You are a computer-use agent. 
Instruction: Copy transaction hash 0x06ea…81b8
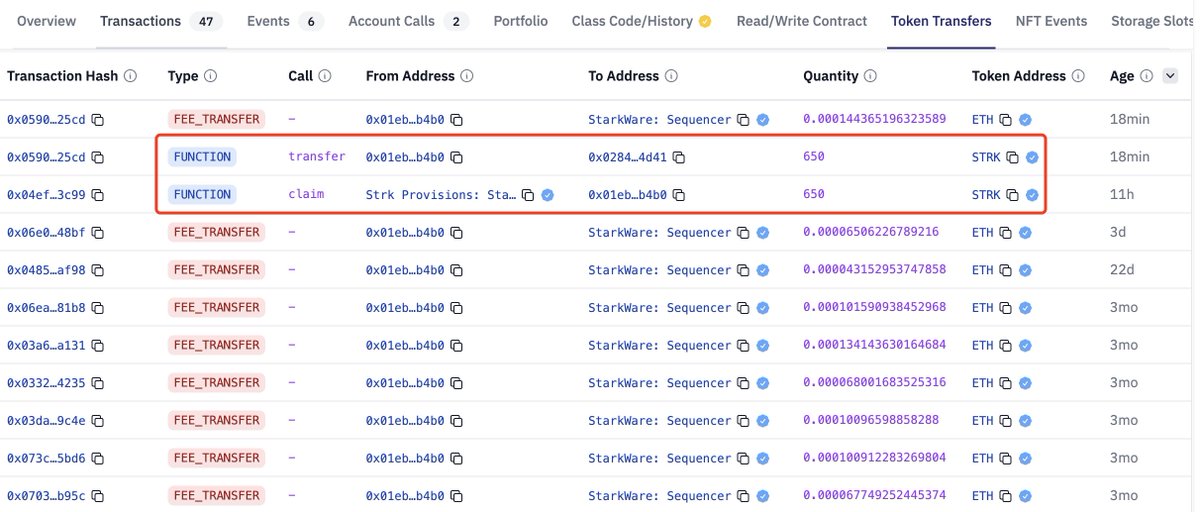98,308
